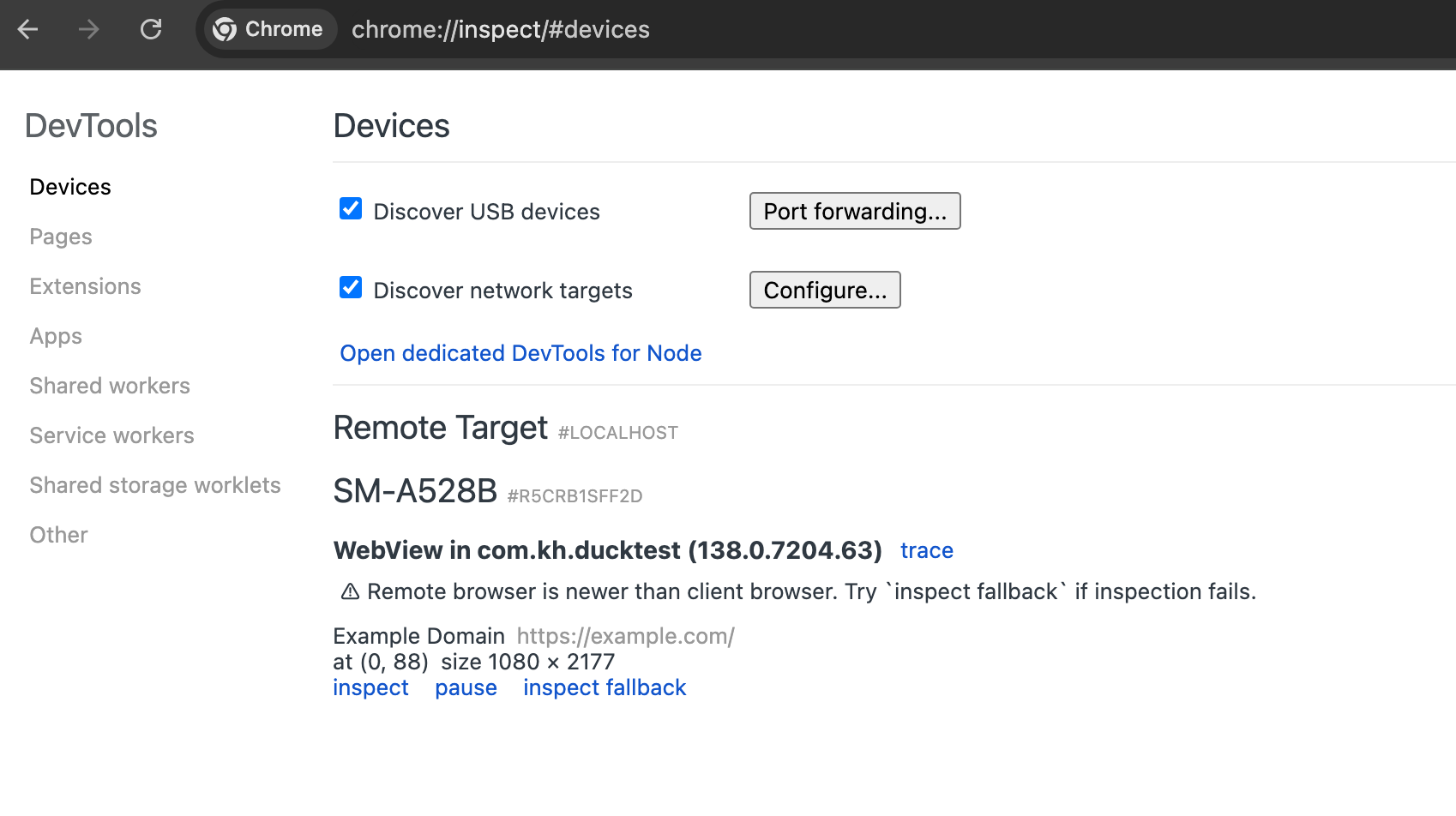The image size is (1456, 816).
Task: Reload the chrome://inspect page
Action: [x=151, y=29]
